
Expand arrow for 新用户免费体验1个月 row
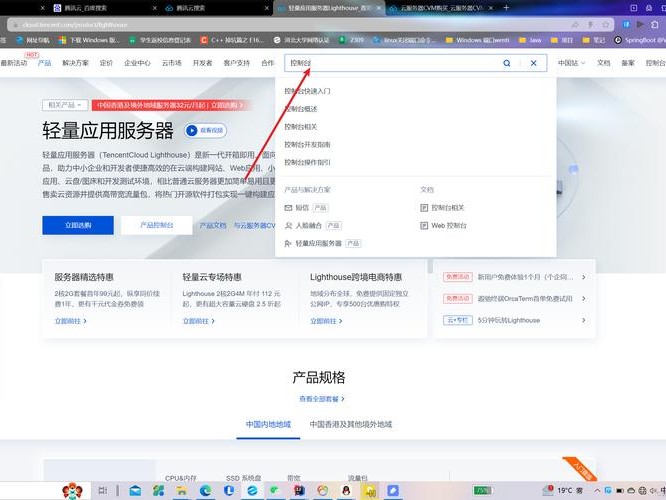[x=584, y=277]
